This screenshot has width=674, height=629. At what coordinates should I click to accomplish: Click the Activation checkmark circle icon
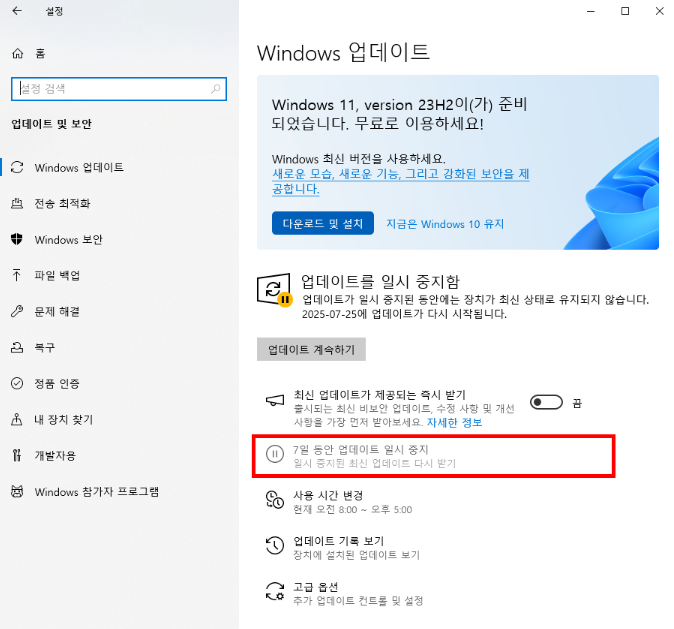[17, 383]
